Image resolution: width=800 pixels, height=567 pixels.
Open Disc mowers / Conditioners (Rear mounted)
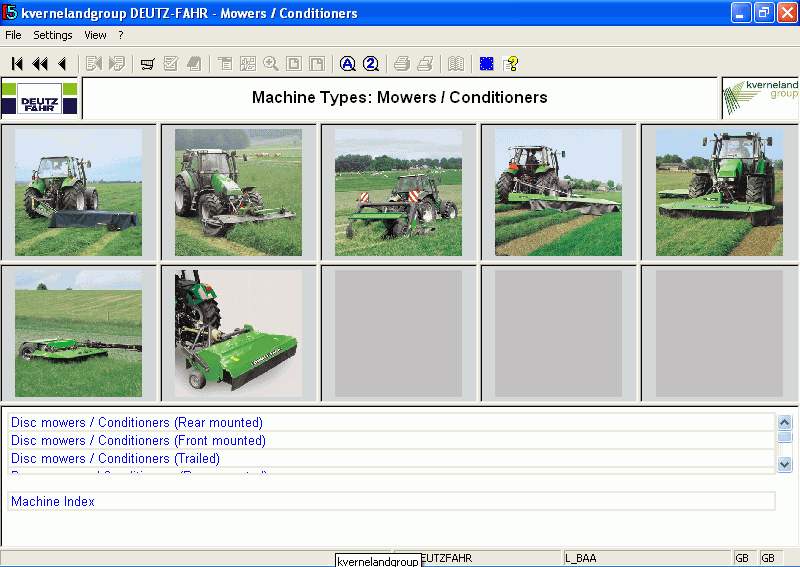pos(137,423)
